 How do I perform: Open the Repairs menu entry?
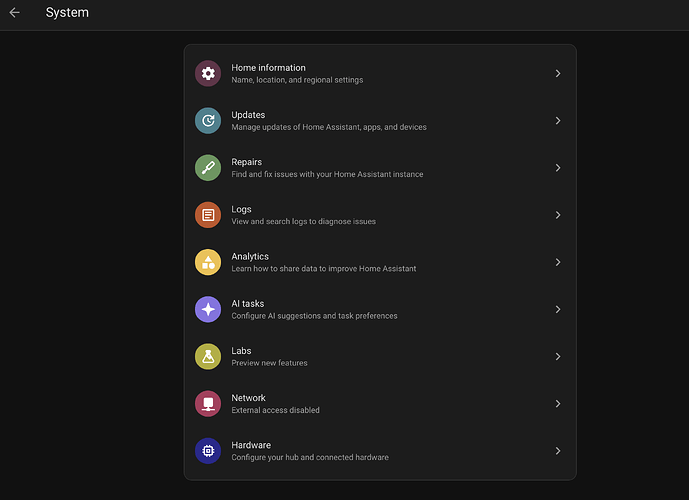click(x=380, y=168)
